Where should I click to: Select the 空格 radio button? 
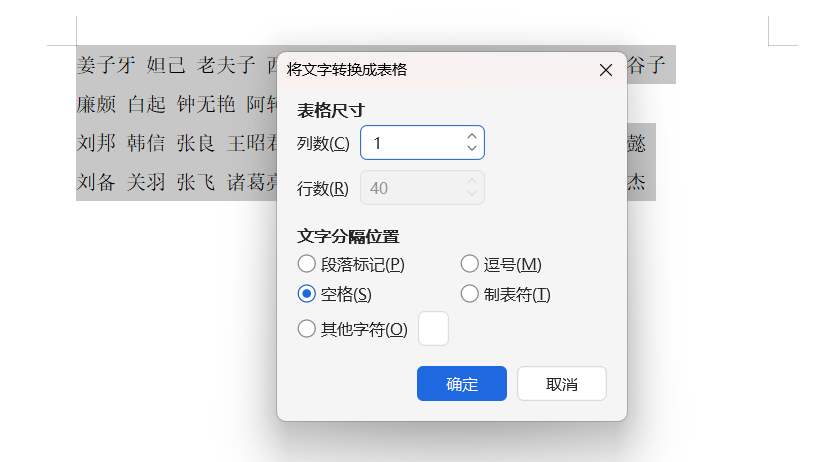tap(307, 294)
